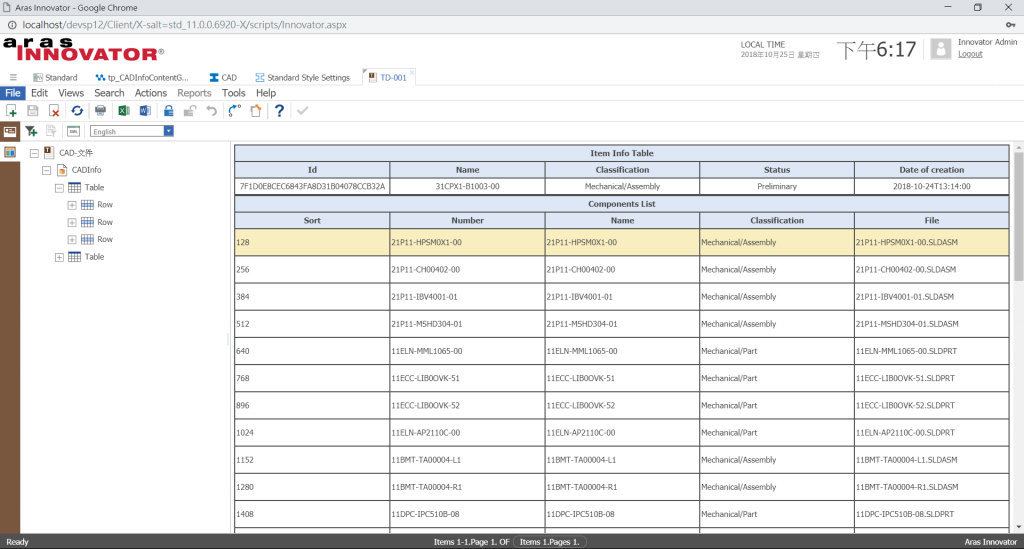The height and width of the screenshot is (549, 1024).
Task: Open the Standard Style Settings tab
Action: [302, 78]
